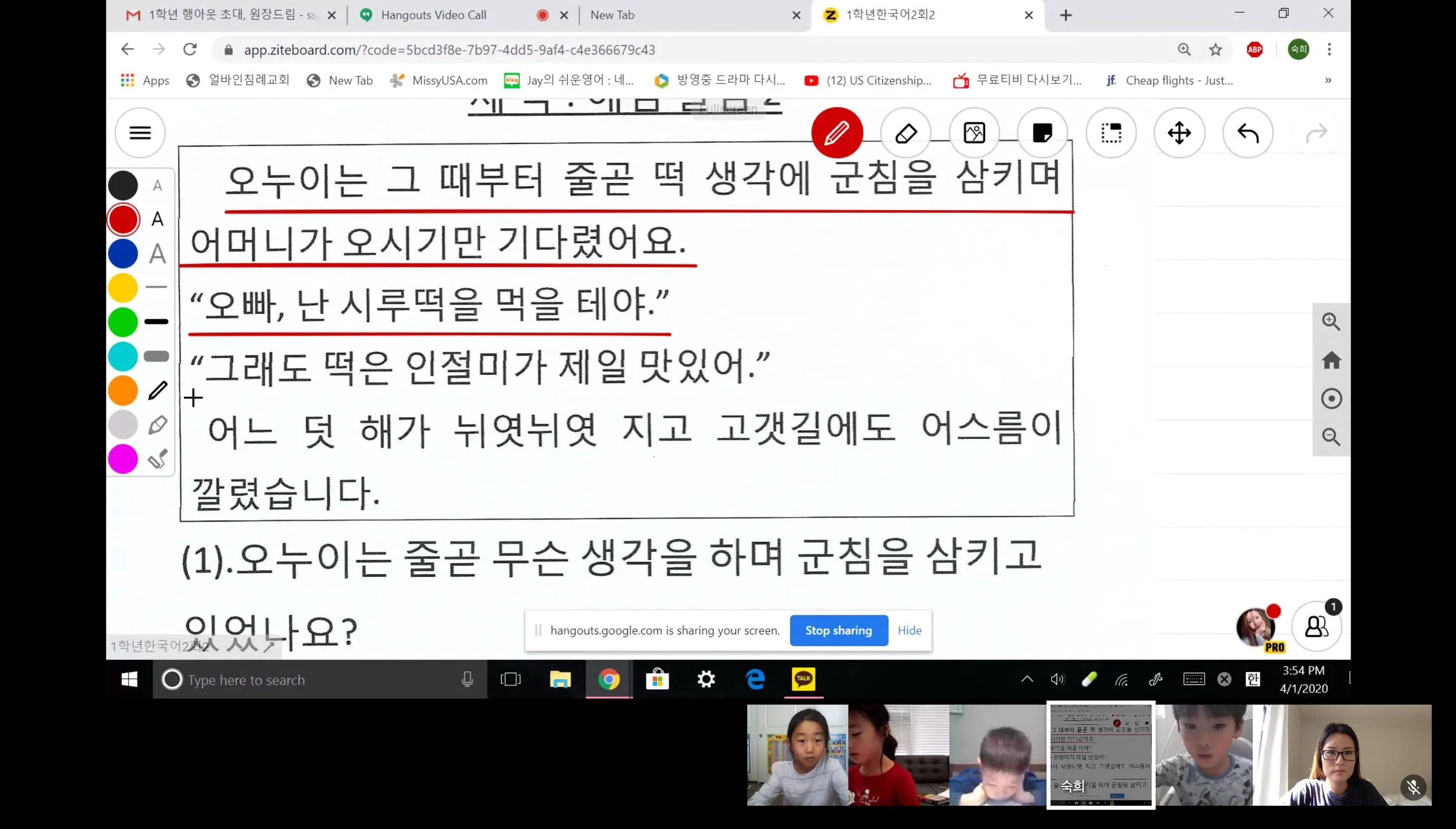The width and height of the screenshot is (1456, 829).
Task: Switch to the Hangouts Video Call tab
Action: (x=433, y=15)
